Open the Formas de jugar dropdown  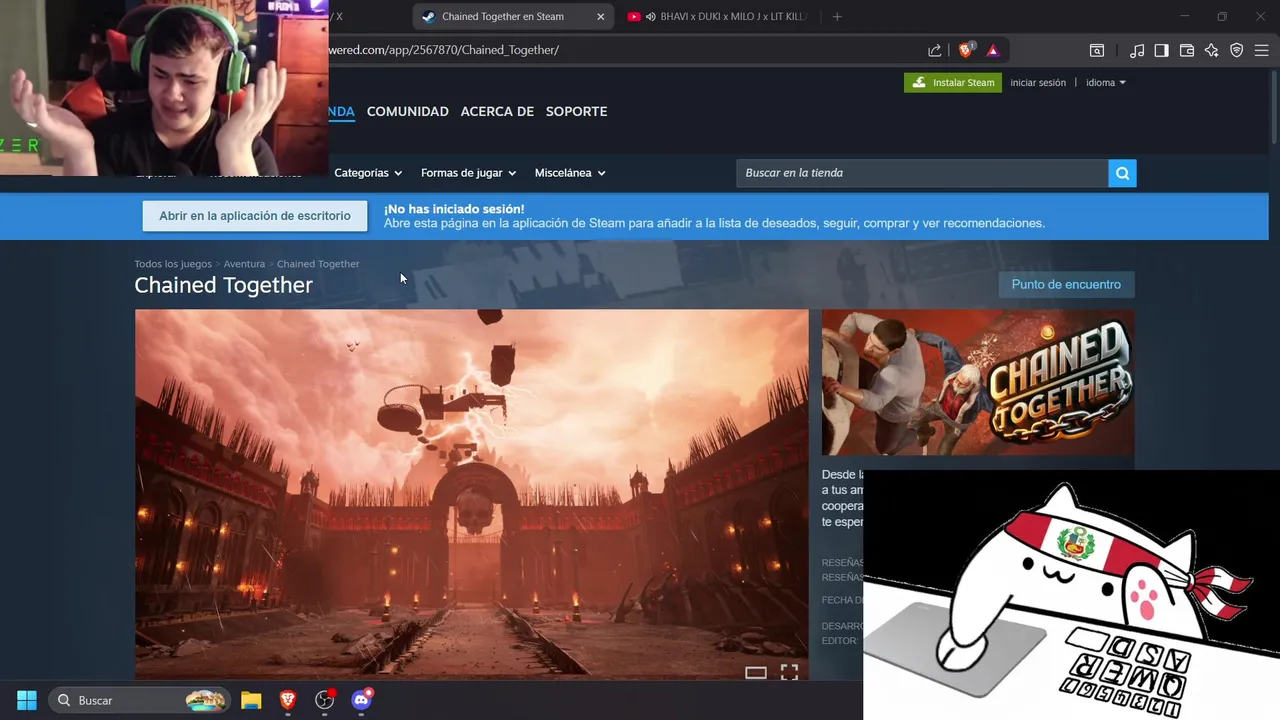click(468, 173)
